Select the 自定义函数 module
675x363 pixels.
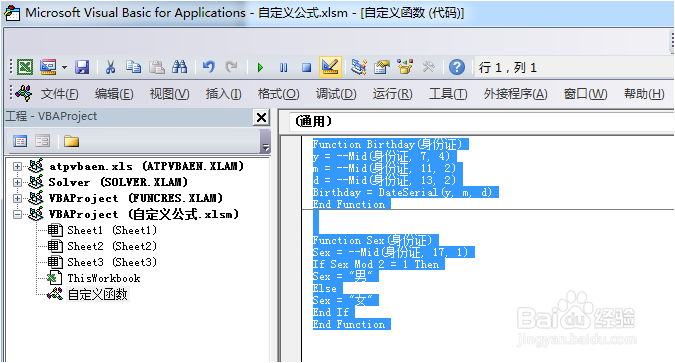coord(98,295)
